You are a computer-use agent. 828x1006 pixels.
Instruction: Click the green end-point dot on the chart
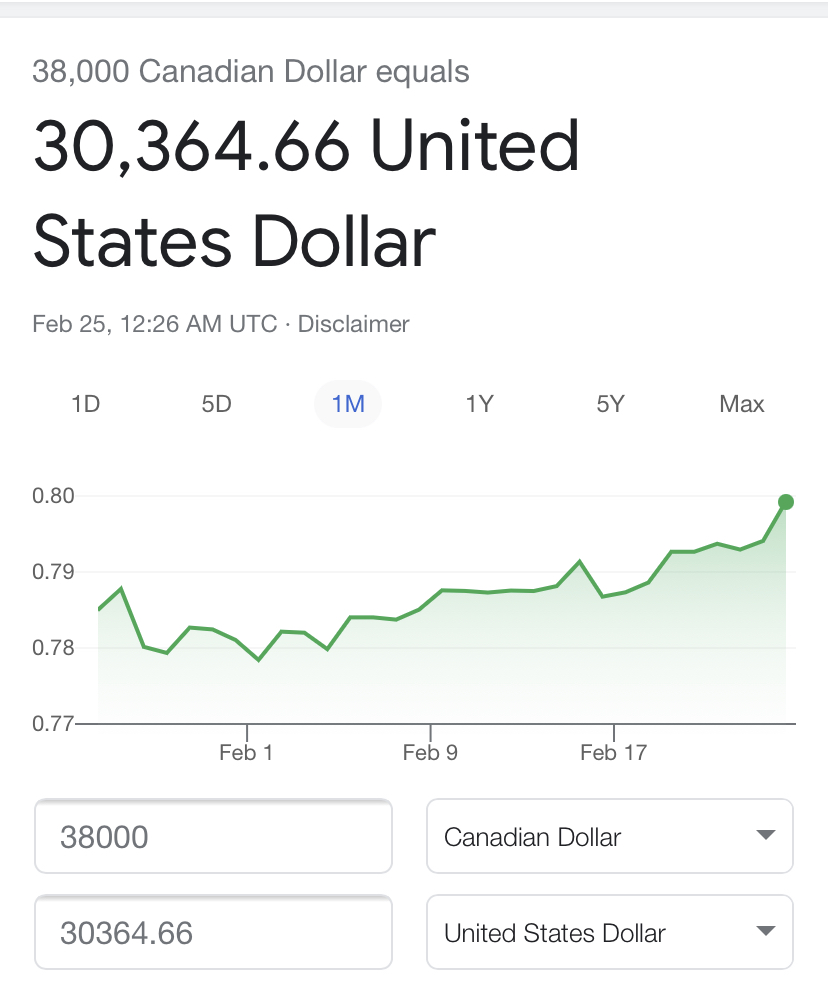tap(786, 502)
